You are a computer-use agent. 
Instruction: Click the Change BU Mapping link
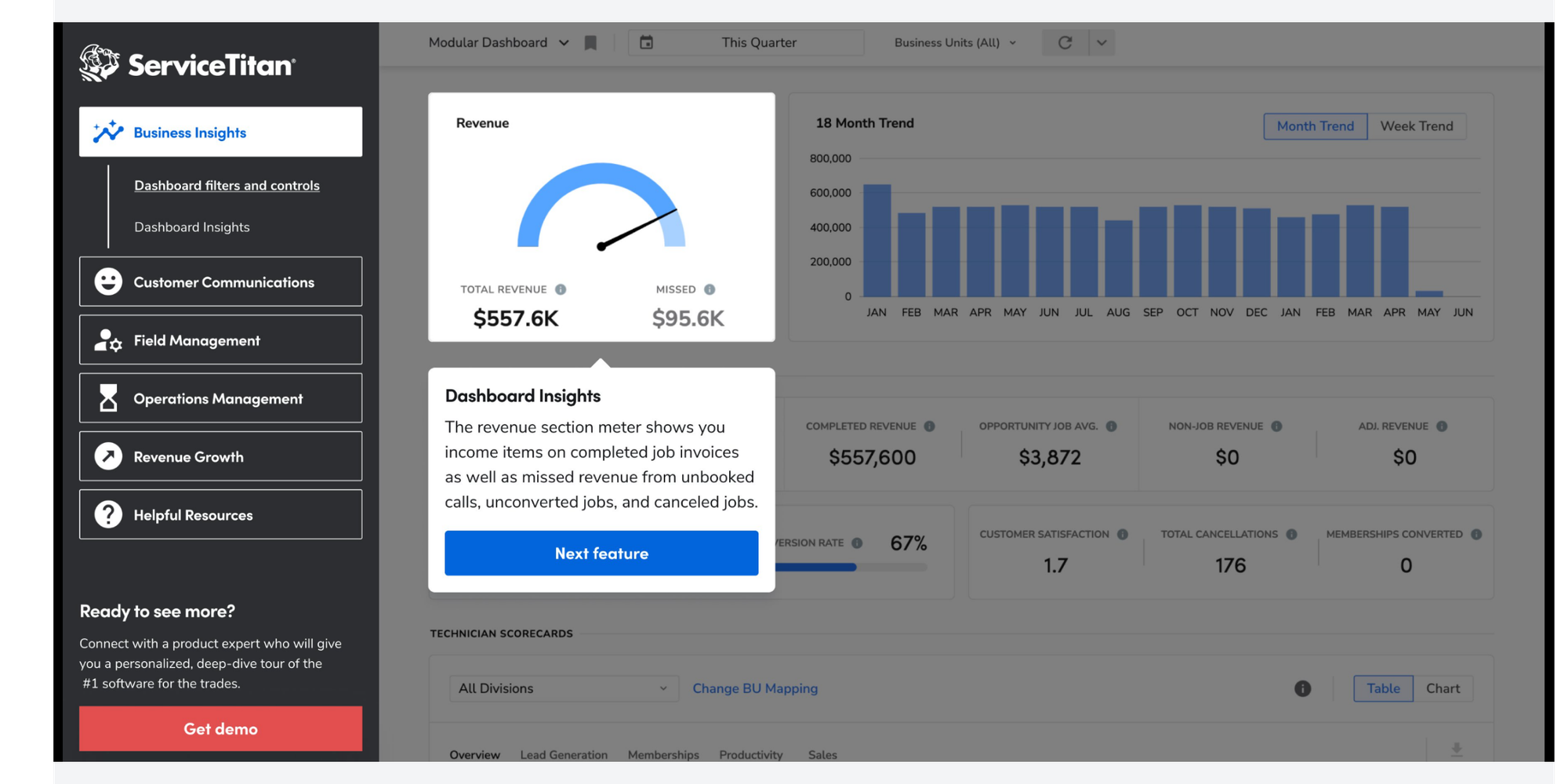[755, 688]
